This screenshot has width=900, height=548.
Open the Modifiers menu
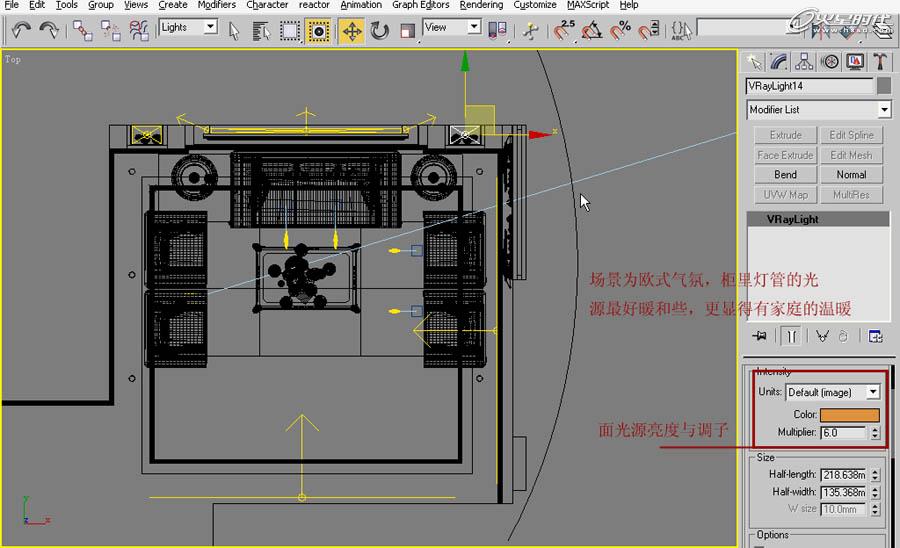[216, 5]
